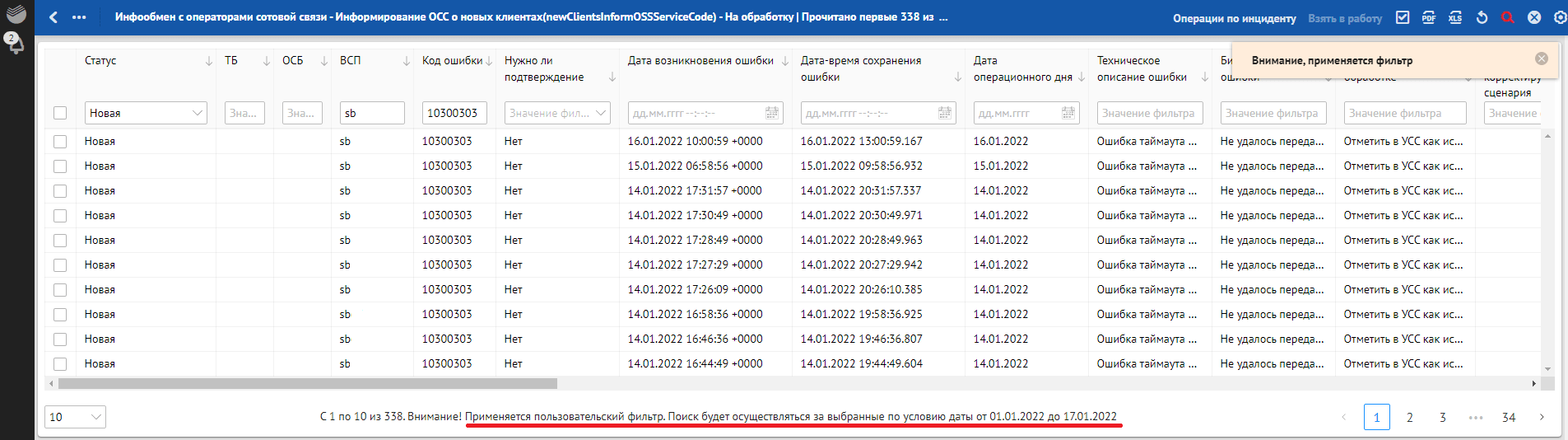Open the notifications bell with badge 2
The image size is (1568, 440).
(x=16, y=44)
